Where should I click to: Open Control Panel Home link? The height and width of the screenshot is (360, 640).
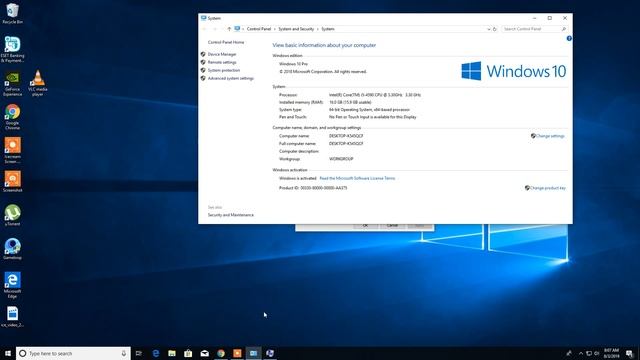(x=226, y=42)
